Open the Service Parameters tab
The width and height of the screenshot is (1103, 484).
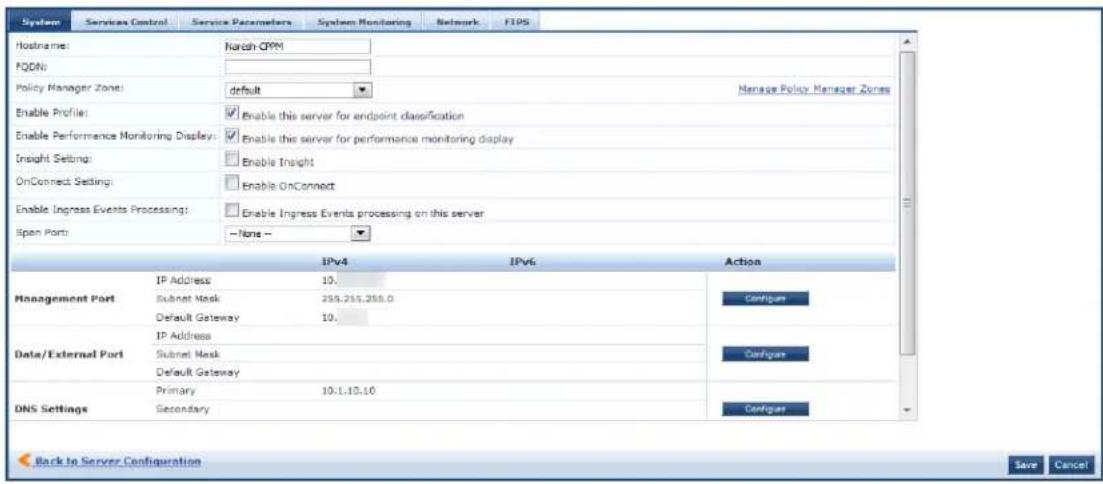(x=242, y=22)
